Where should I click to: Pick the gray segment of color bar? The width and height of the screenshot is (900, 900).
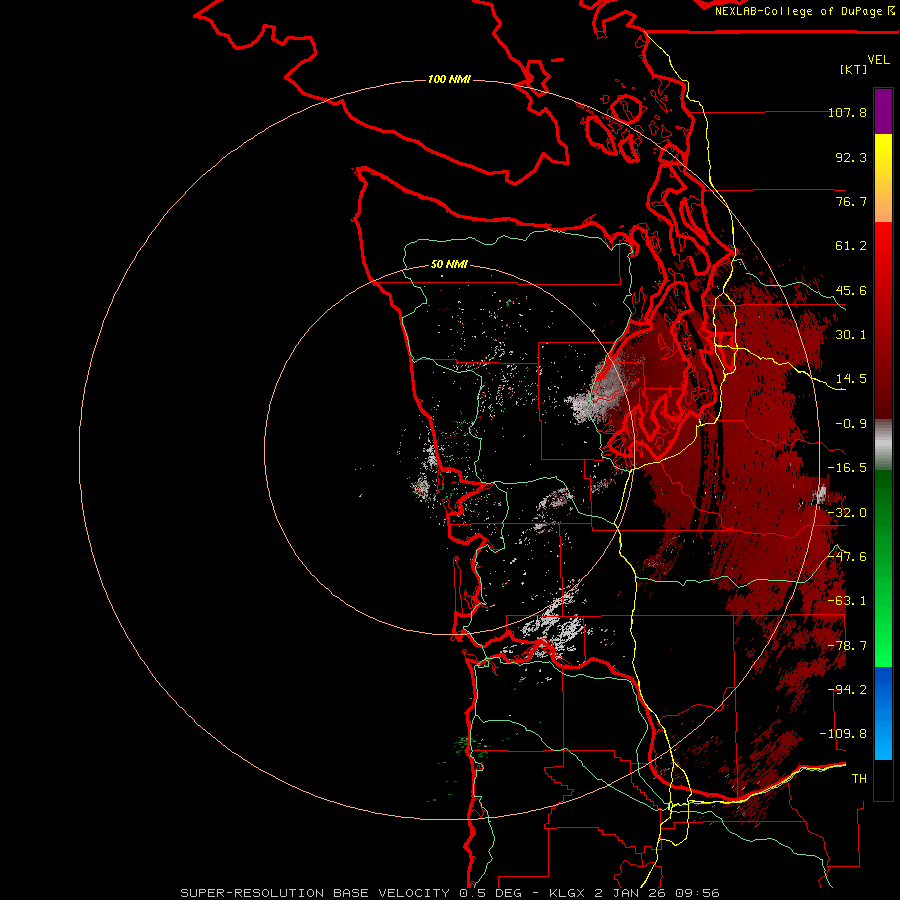[x=883, y=445]
